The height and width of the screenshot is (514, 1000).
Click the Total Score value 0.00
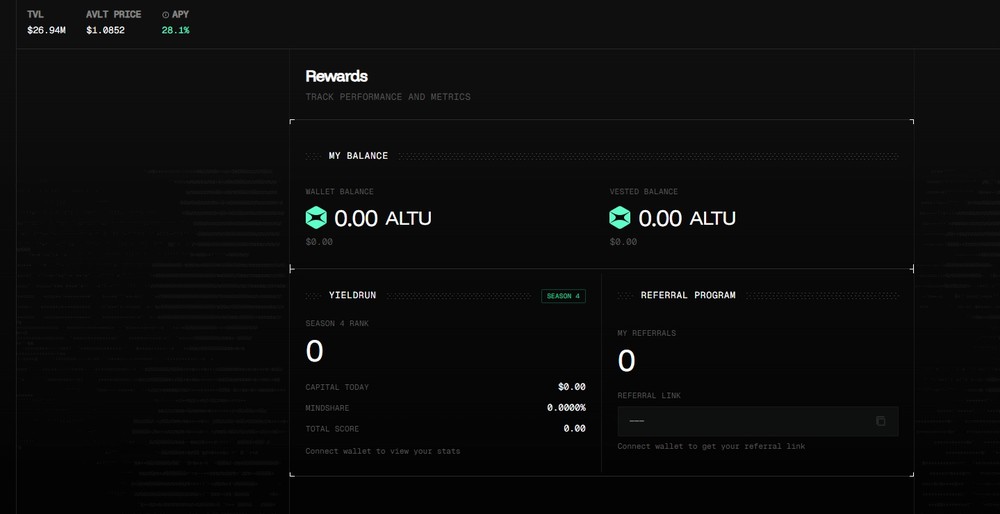point(575,429)
